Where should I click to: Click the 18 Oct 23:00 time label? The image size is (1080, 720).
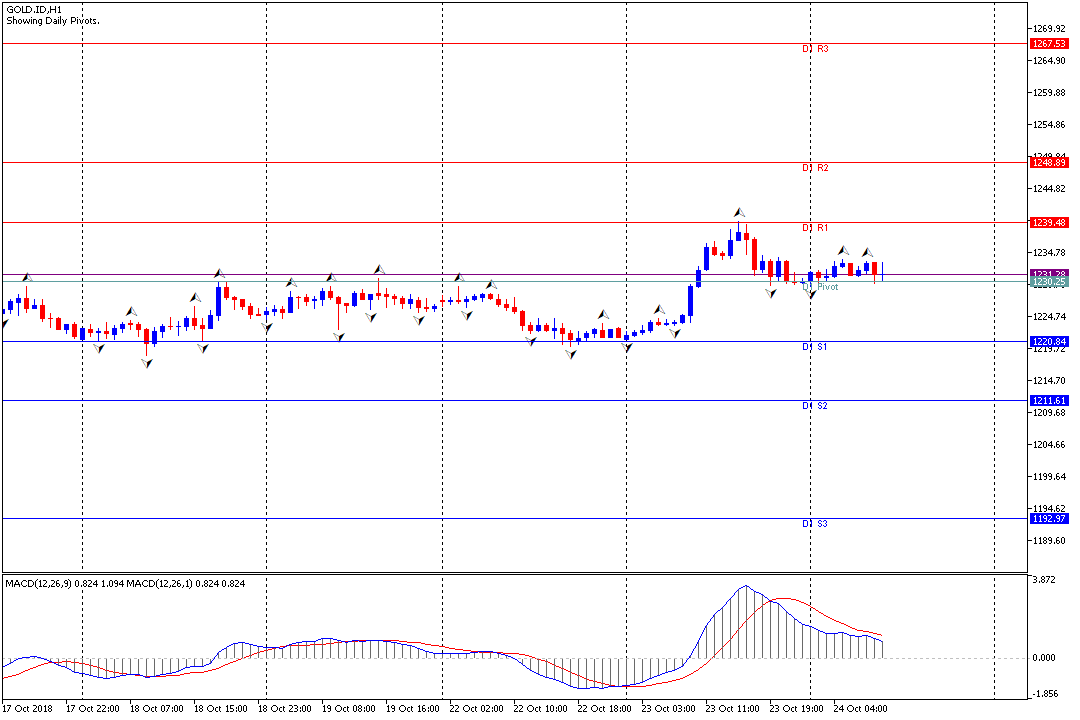coord(284,709)
